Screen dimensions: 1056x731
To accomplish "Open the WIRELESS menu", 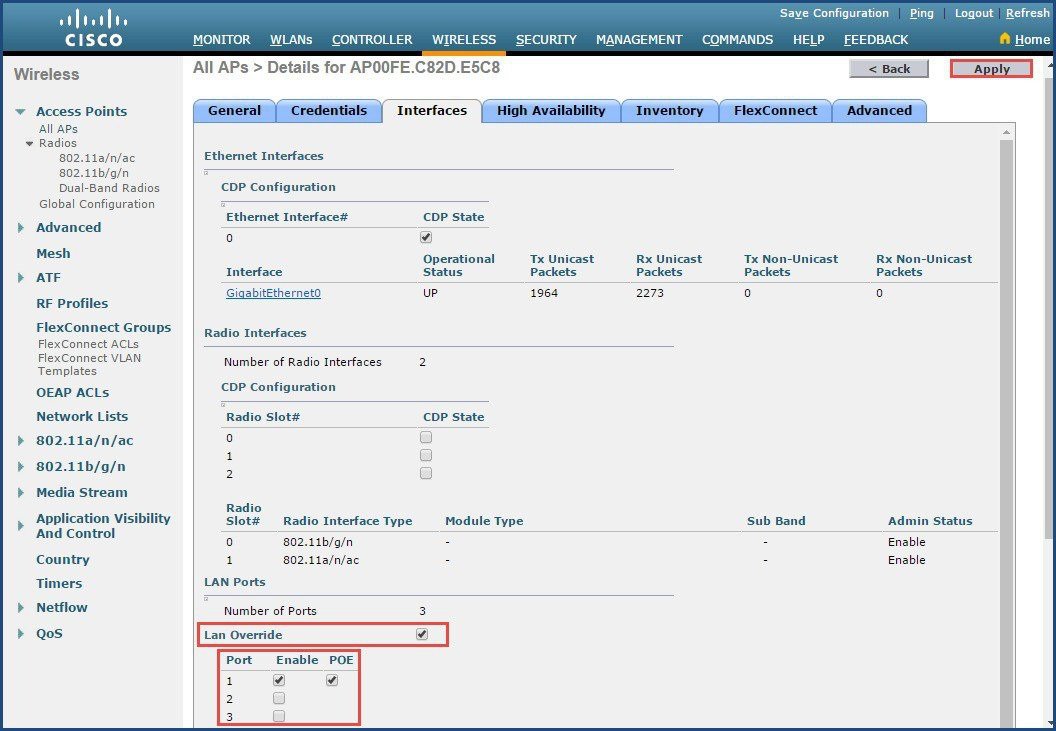I will [464, 40].
